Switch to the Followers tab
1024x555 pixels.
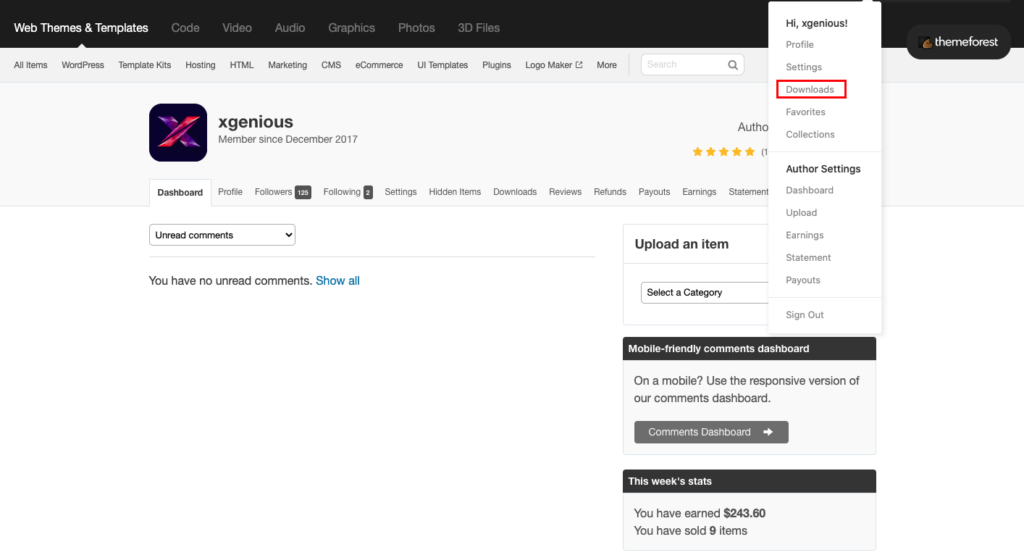coord(273,192)
